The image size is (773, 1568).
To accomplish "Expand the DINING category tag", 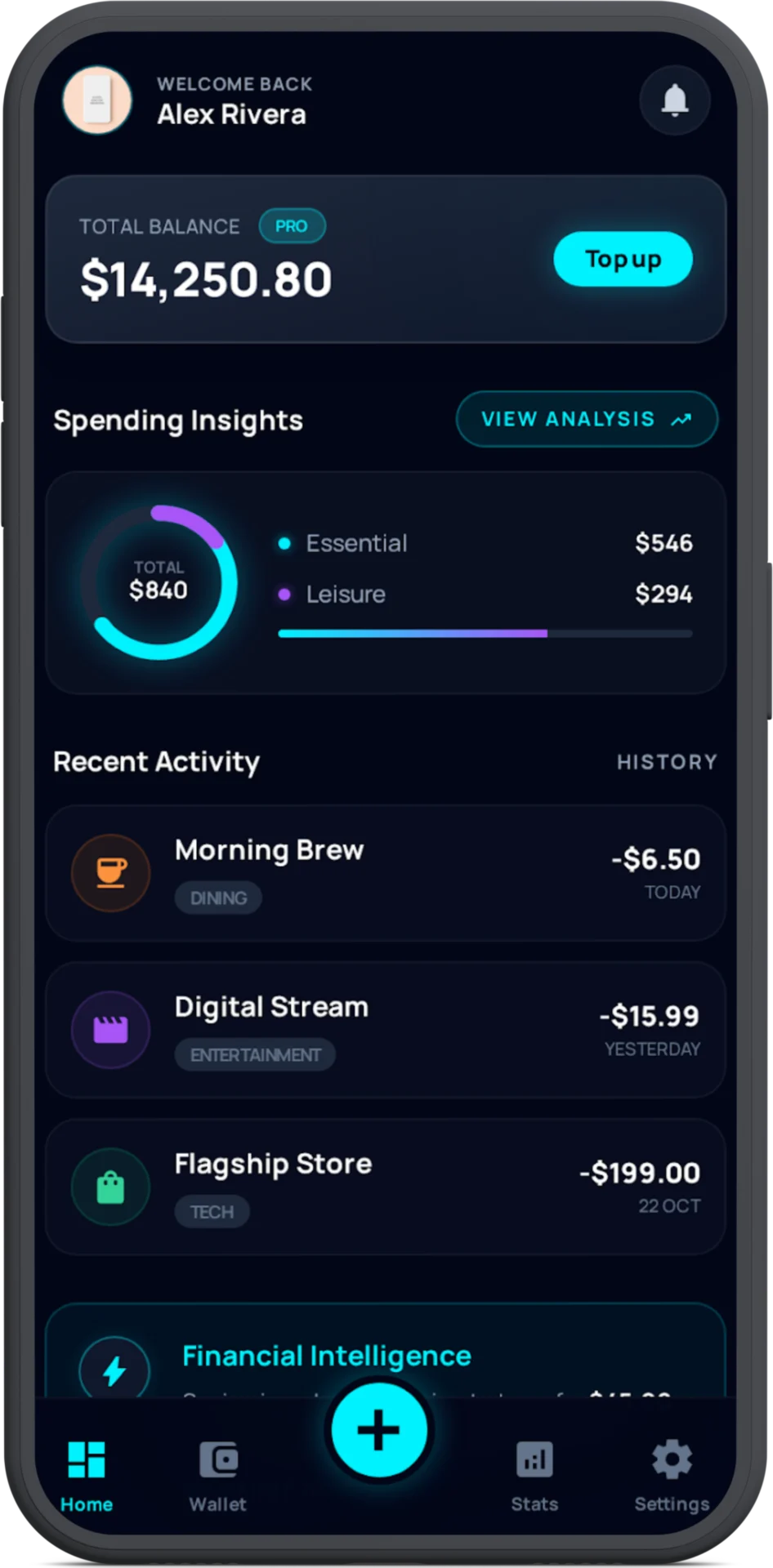I will point(218,898).
